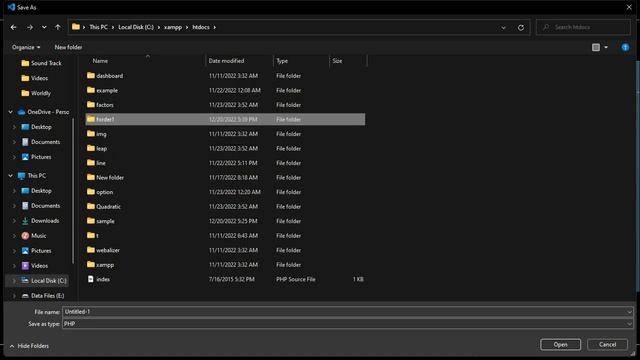Select the index PHP file icon

(91, 279)
